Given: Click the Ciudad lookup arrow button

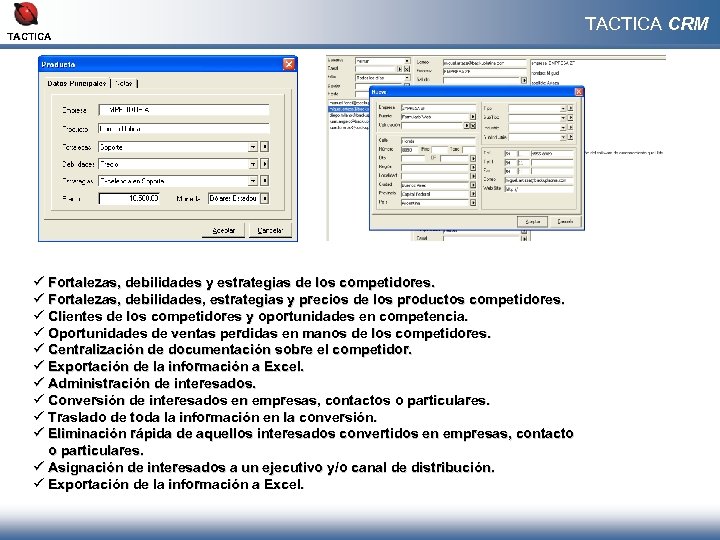Looking at the screenshot, I should 472,185.
